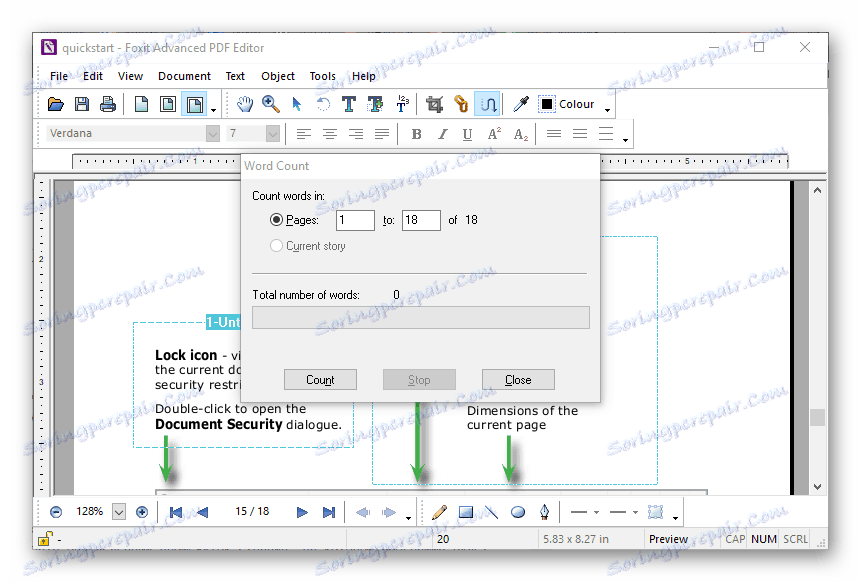This screenshot has width=861, height=582.
Task: Apply superscript formatting
Action: (x=494, y=133)
